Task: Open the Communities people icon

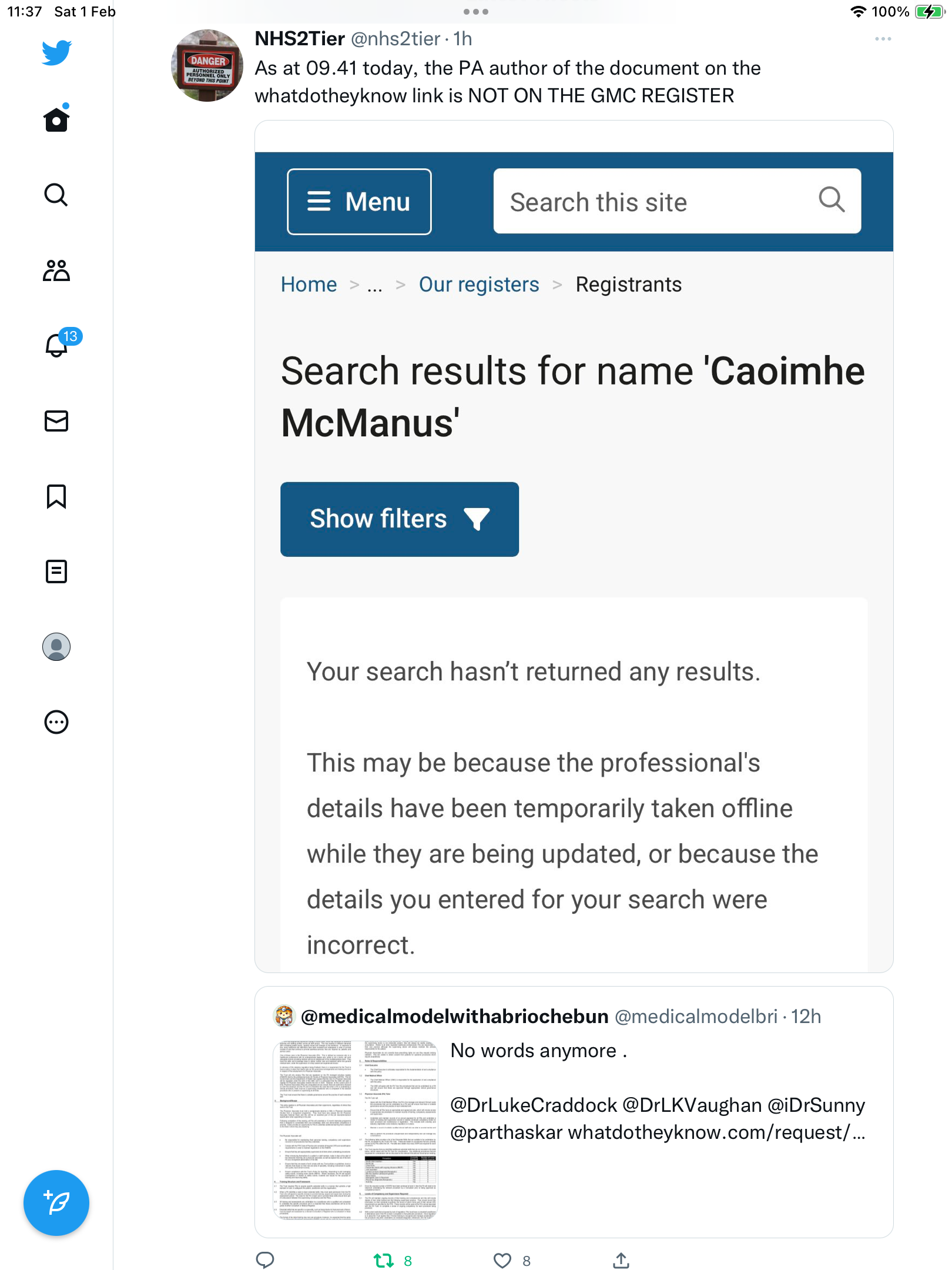Action: [x=56, y=270]
